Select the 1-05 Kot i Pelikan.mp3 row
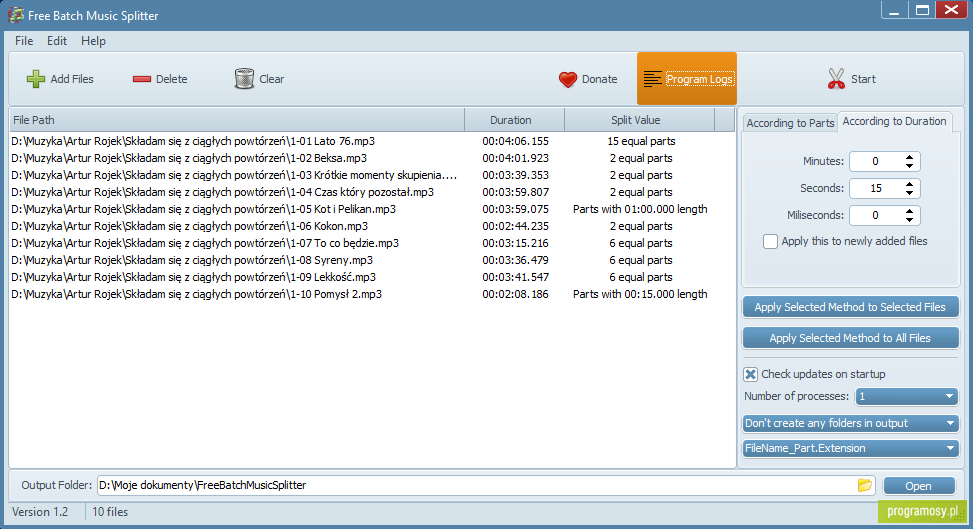 point(372,209)
